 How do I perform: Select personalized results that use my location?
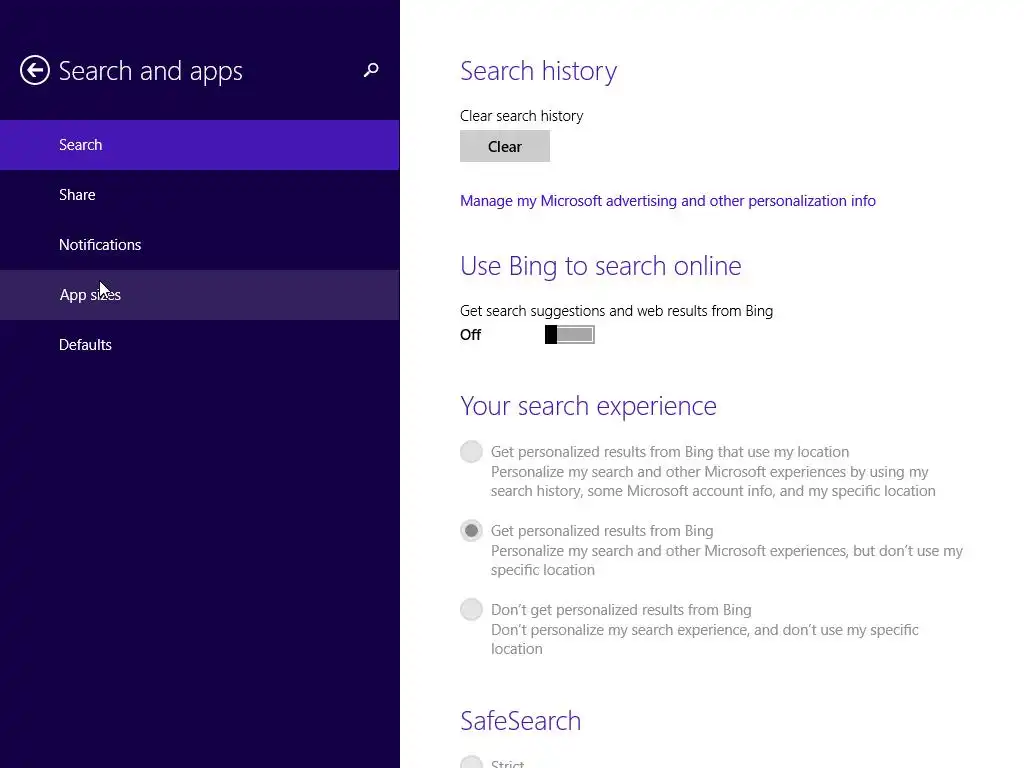pyautogui.click(x=471, y=452)
